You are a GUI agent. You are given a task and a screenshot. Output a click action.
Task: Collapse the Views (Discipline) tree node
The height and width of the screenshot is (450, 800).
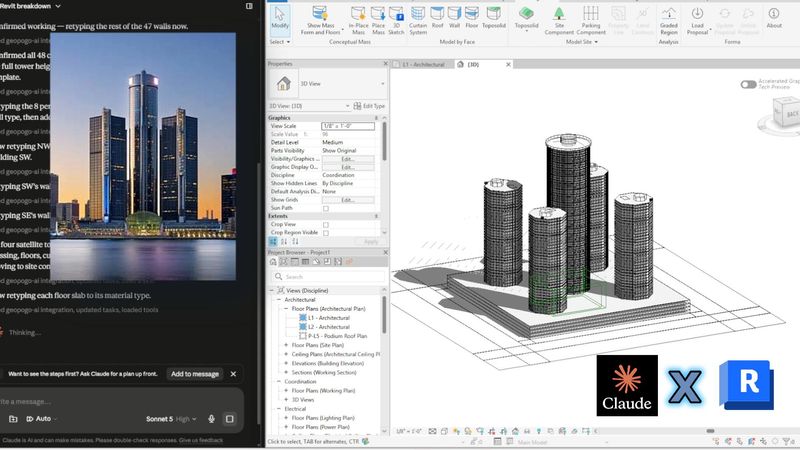tap(271, 290)
